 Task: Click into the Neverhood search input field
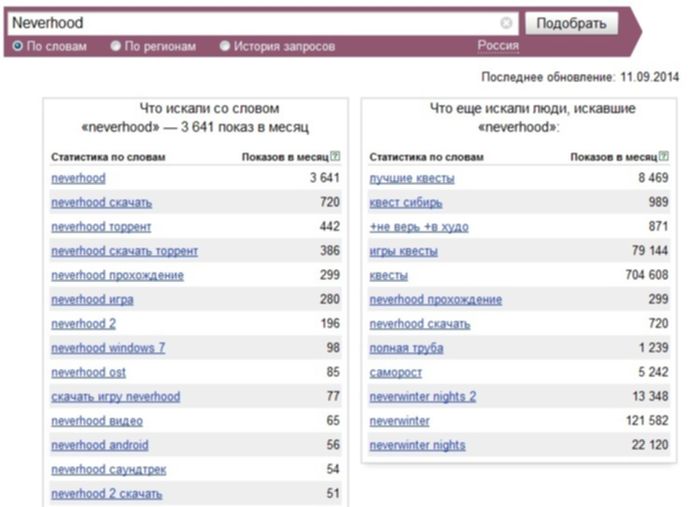click(254, 23)
